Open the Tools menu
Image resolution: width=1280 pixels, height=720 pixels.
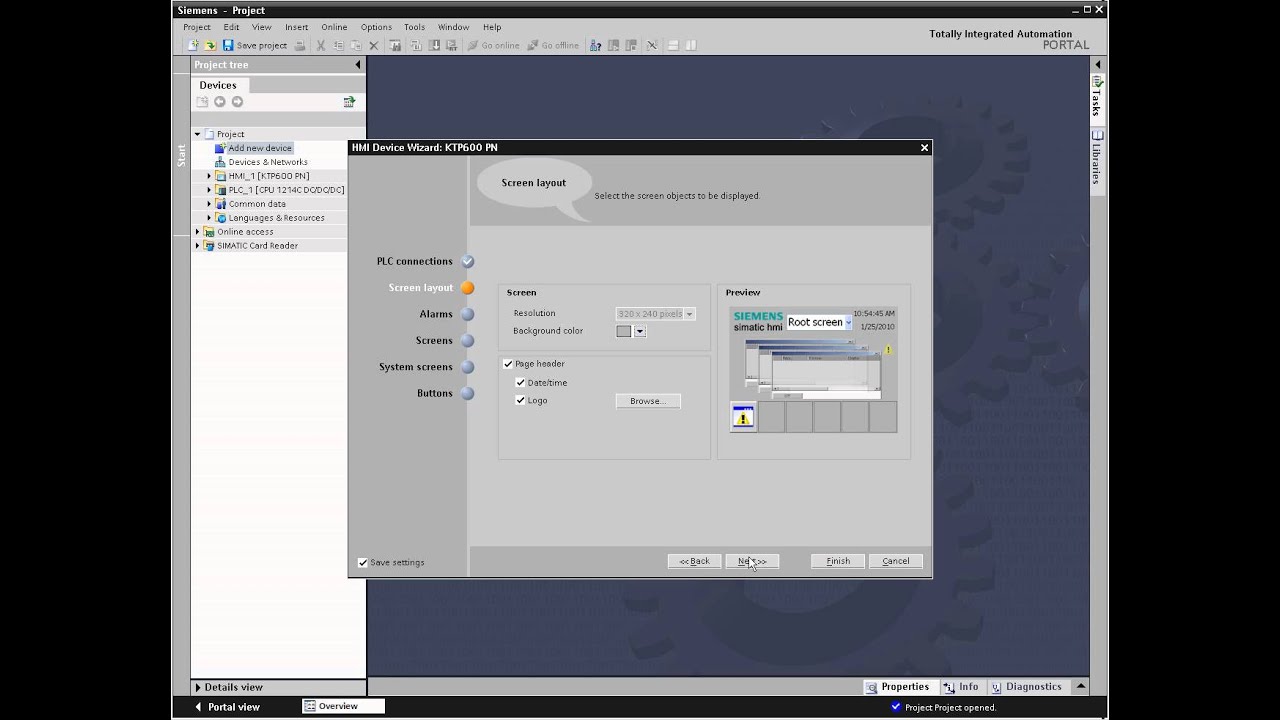coord(414,27)
